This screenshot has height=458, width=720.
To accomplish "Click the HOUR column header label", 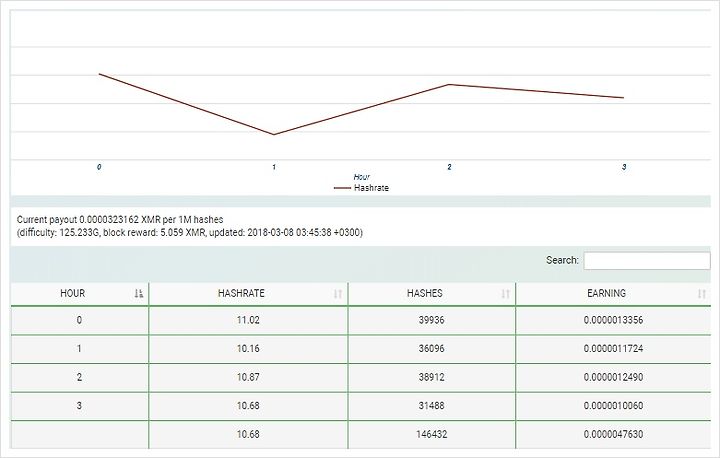I will (73, 293).
